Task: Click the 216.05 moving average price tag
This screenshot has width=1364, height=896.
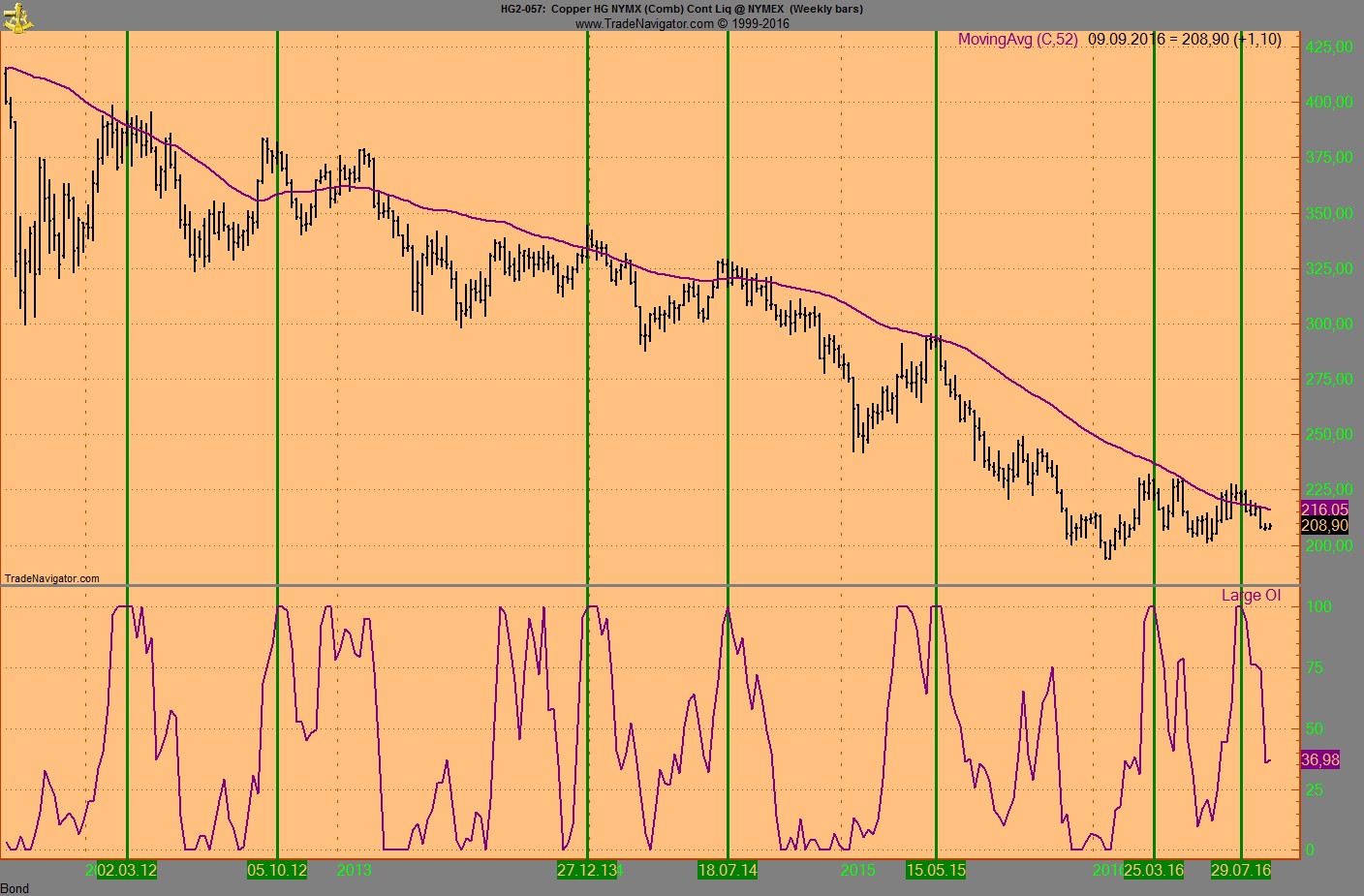Action: 1324,509
